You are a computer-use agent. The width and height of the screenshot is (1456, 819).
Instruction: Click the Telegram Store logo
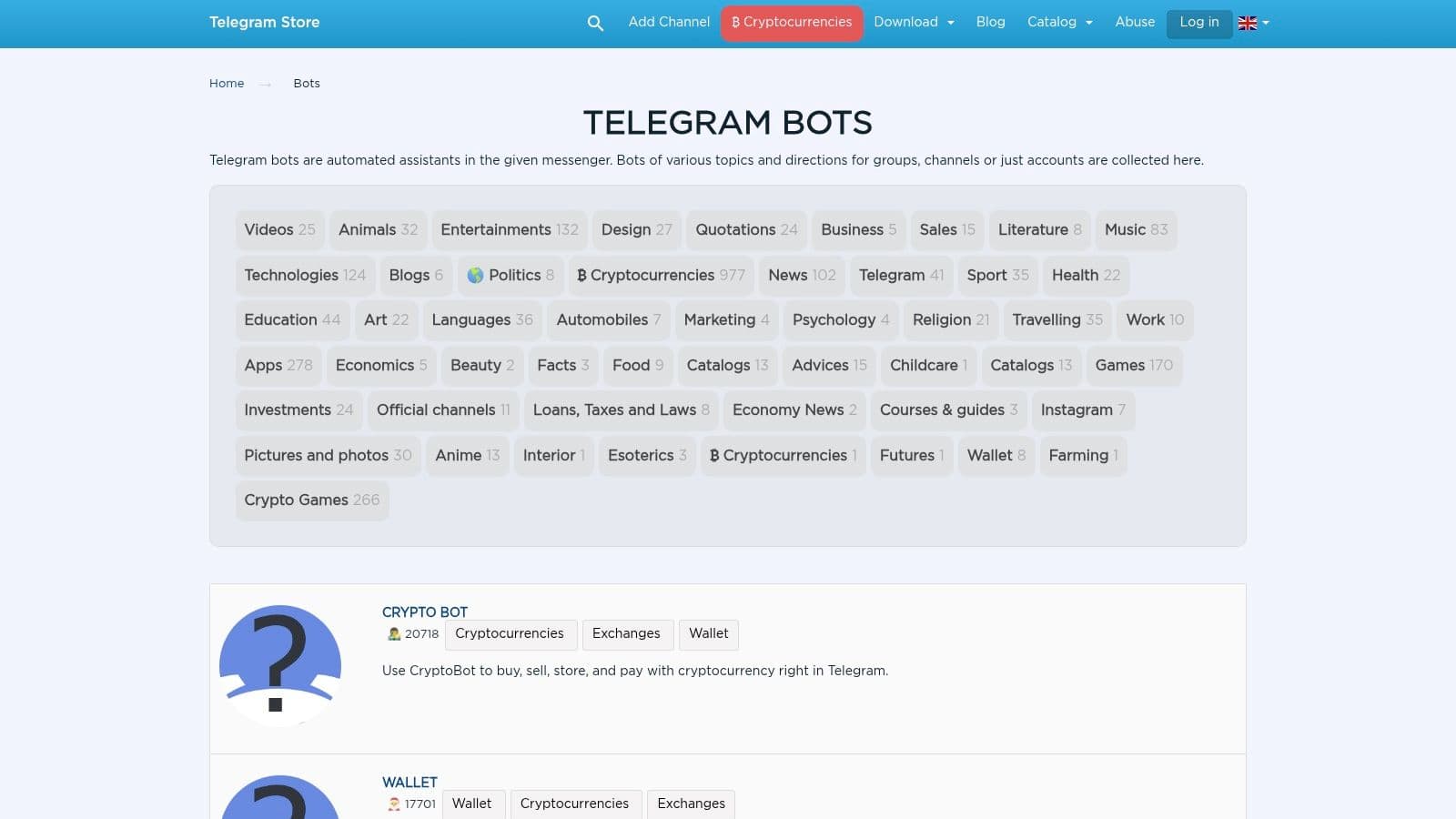(264, 23)
